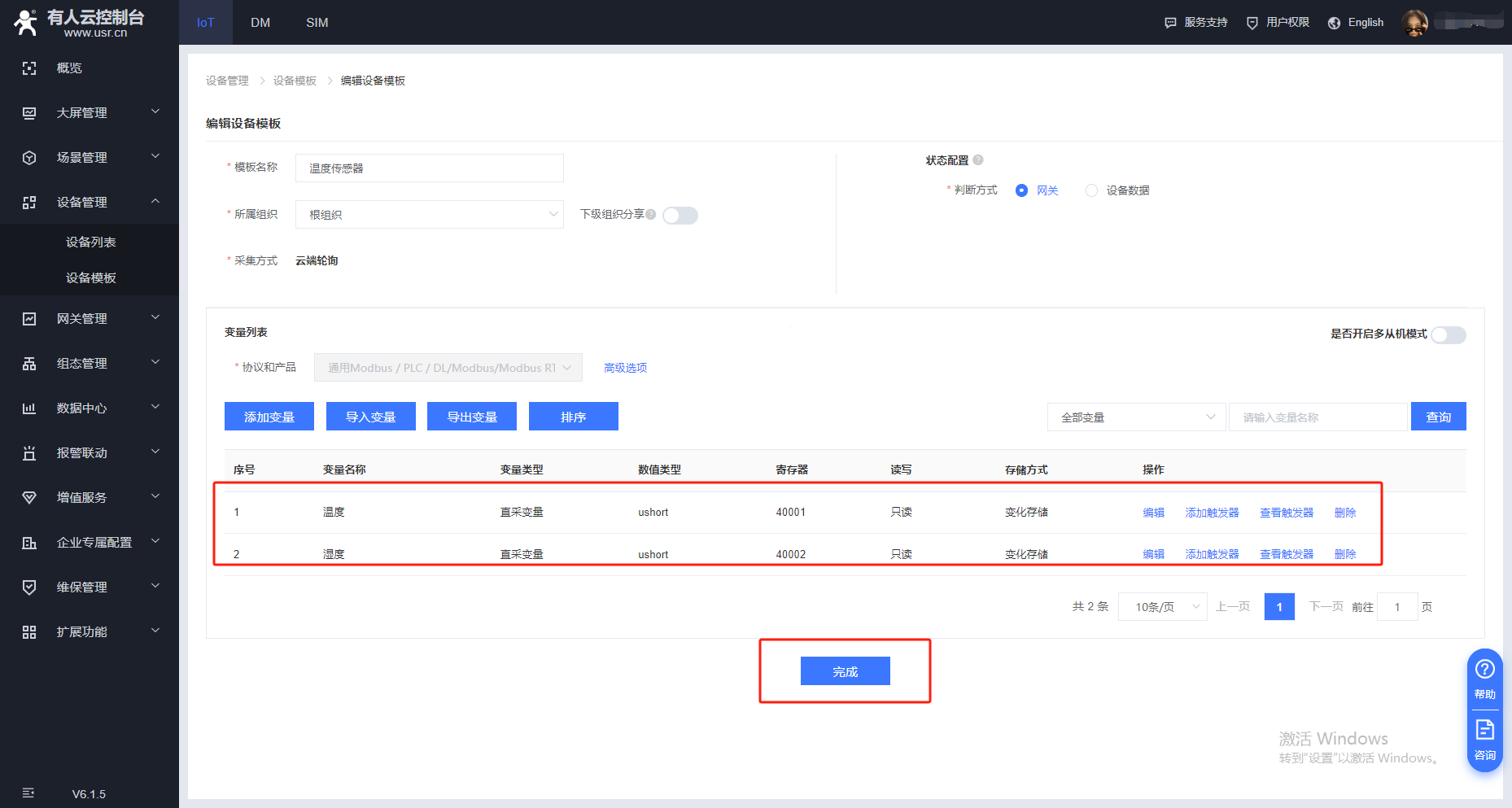Image resolution: width=1512 pixels, height=808 pixels.
Task: Select the 设备数据 radio button
Action: (1091, 190)
